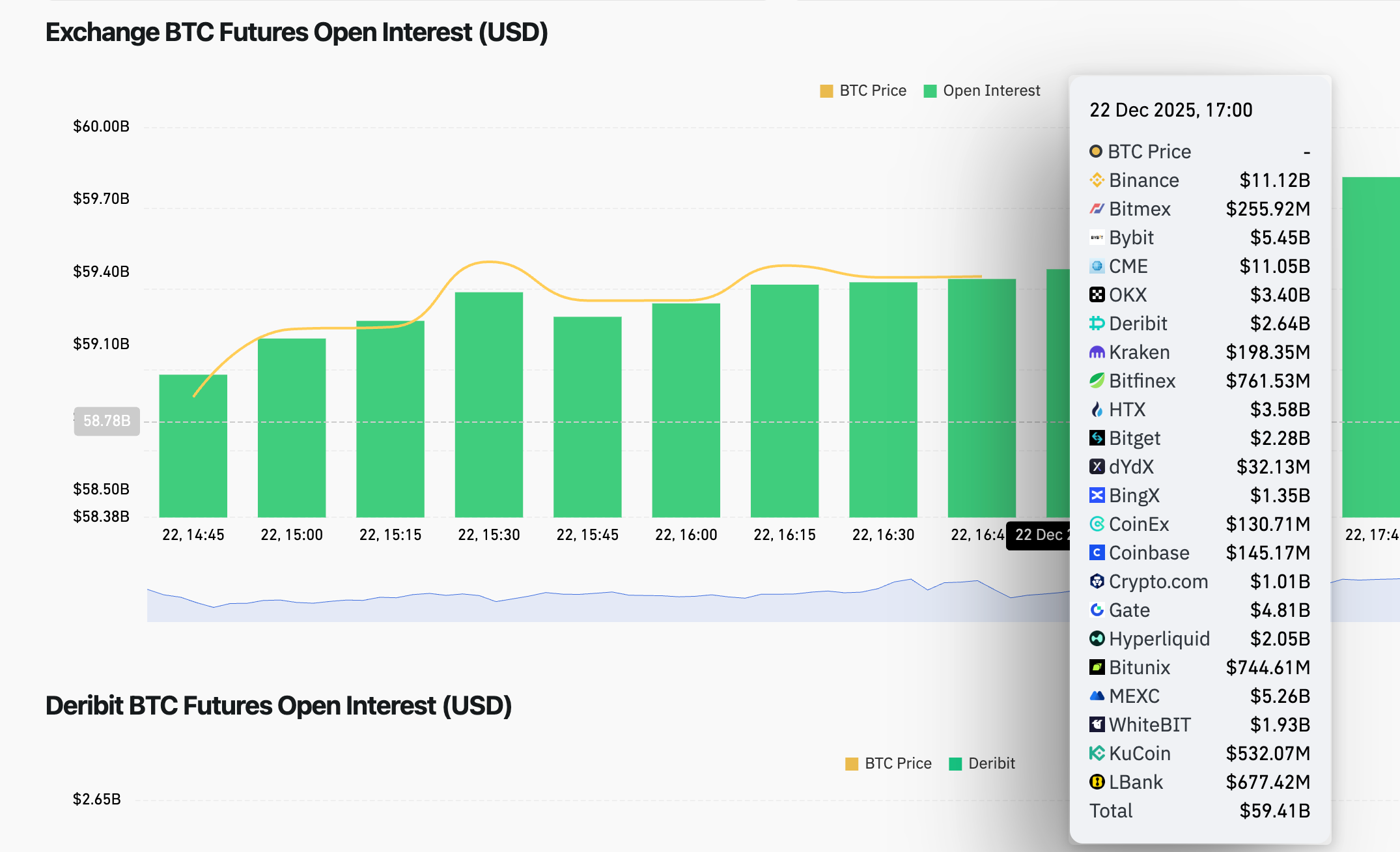Click the yellow BTC Price swatch
This screenshot has width=1400, height=852.
tap(826, 91)
